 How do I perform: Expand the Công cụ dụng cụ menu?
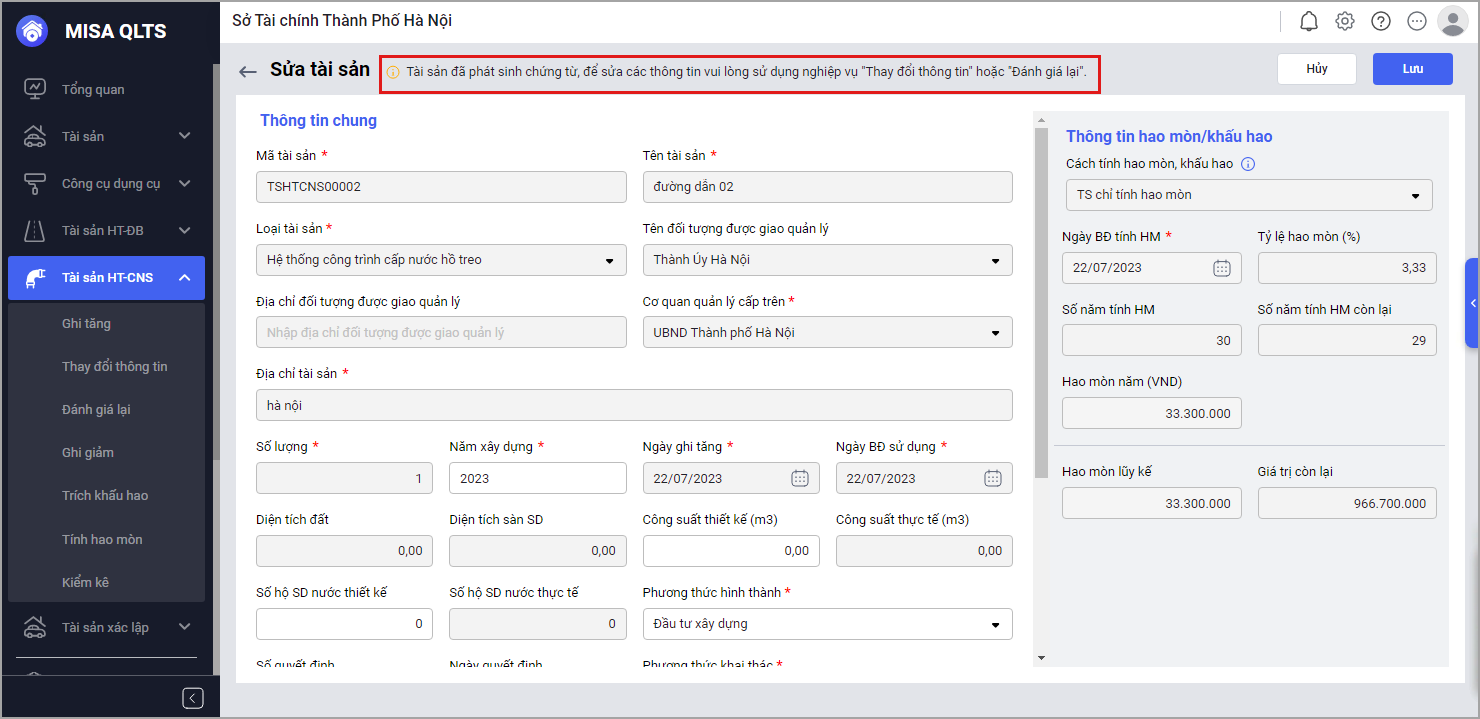185,183
